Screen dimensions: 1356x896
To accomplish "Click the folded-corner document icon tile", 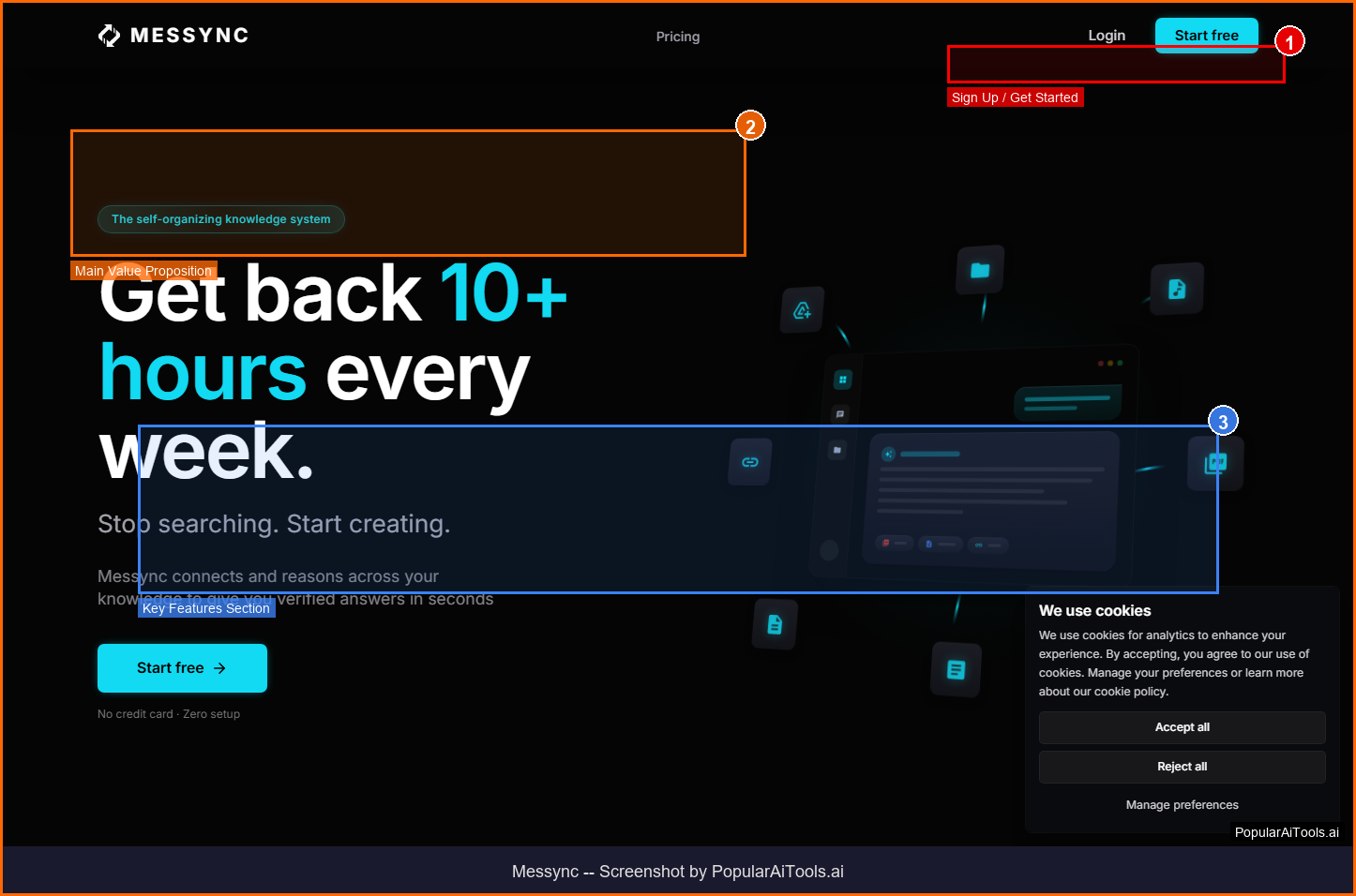I will coord(775,624).
